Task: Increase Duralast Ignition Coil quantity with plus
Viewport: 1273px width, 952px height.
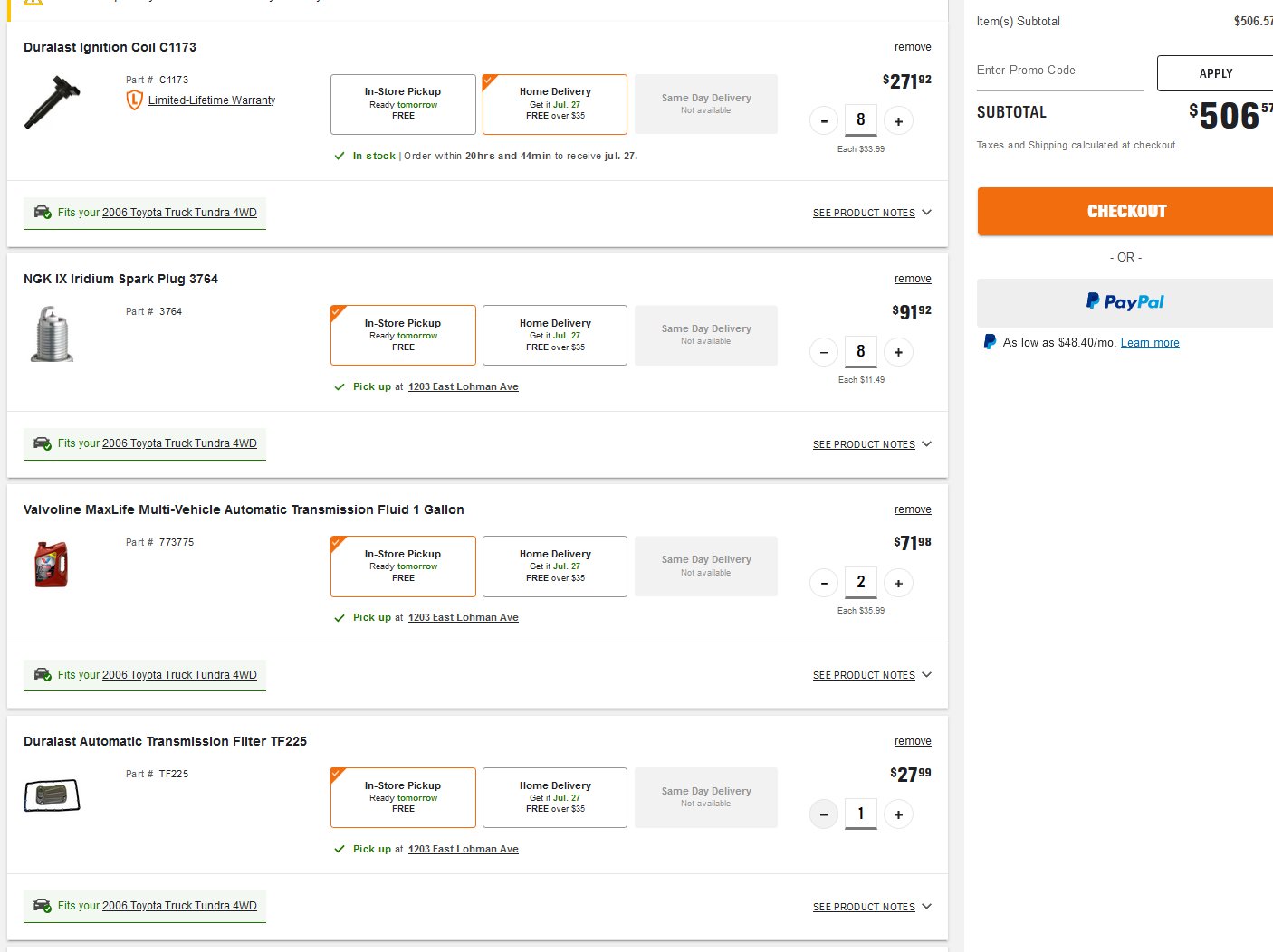Action: point(898,121)
